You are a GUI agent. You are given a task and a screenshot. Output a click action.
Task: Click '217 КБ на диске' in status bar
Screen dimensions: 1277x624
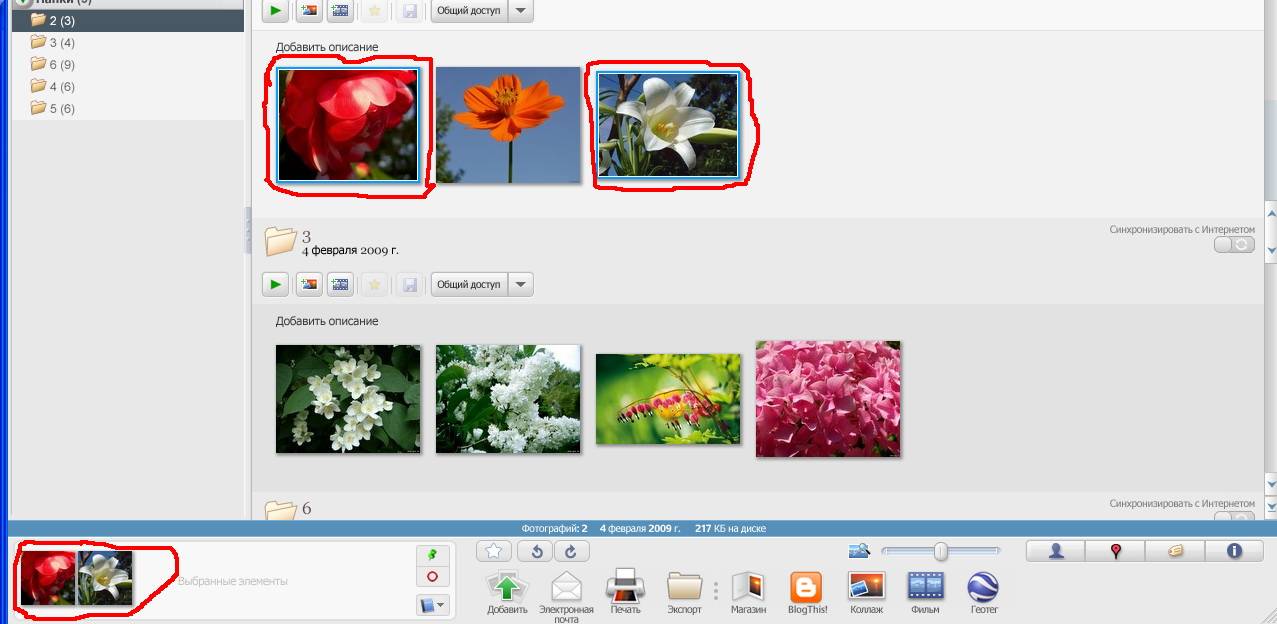731,528
